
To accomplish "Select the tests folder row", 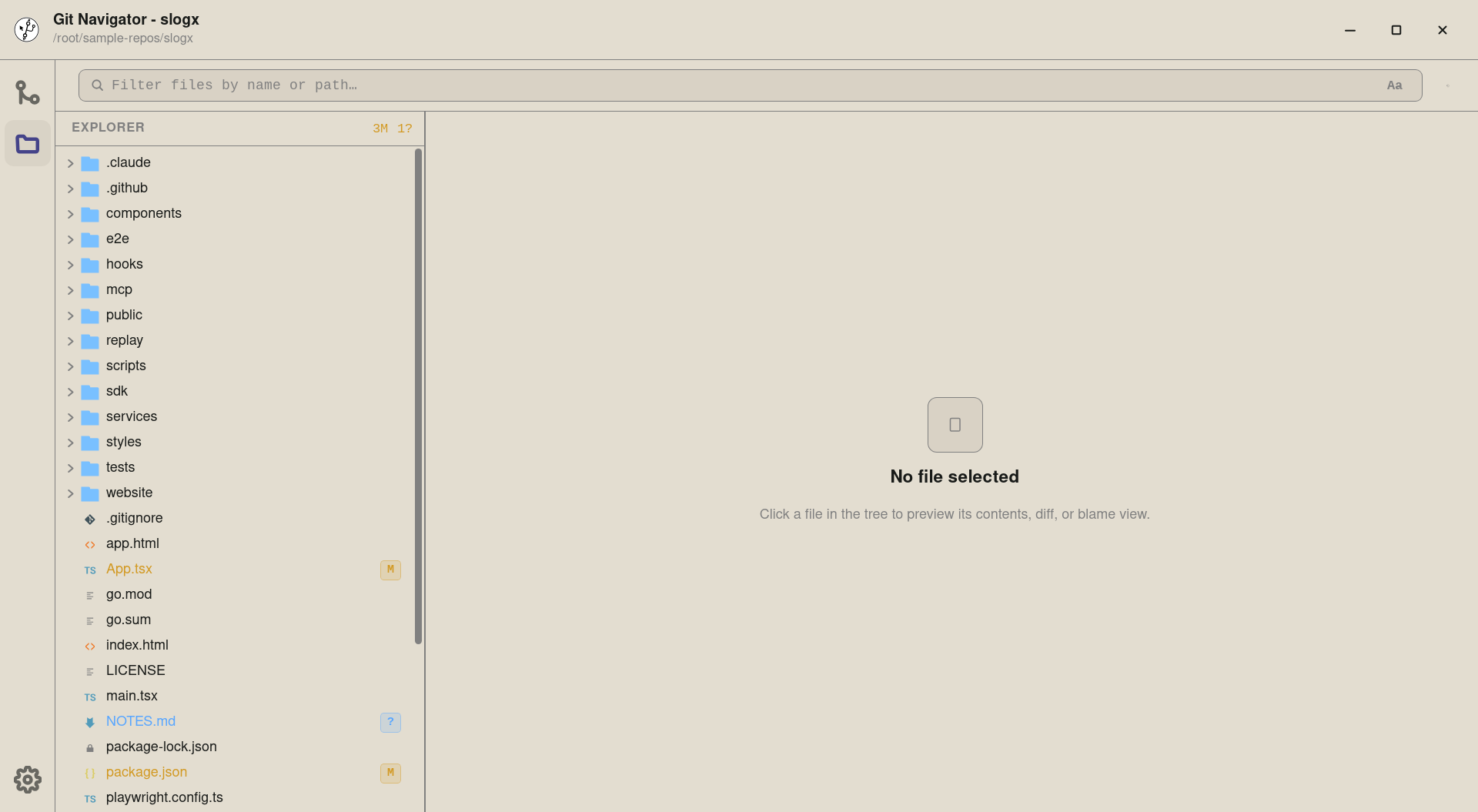I will click(x=236, y=467).
